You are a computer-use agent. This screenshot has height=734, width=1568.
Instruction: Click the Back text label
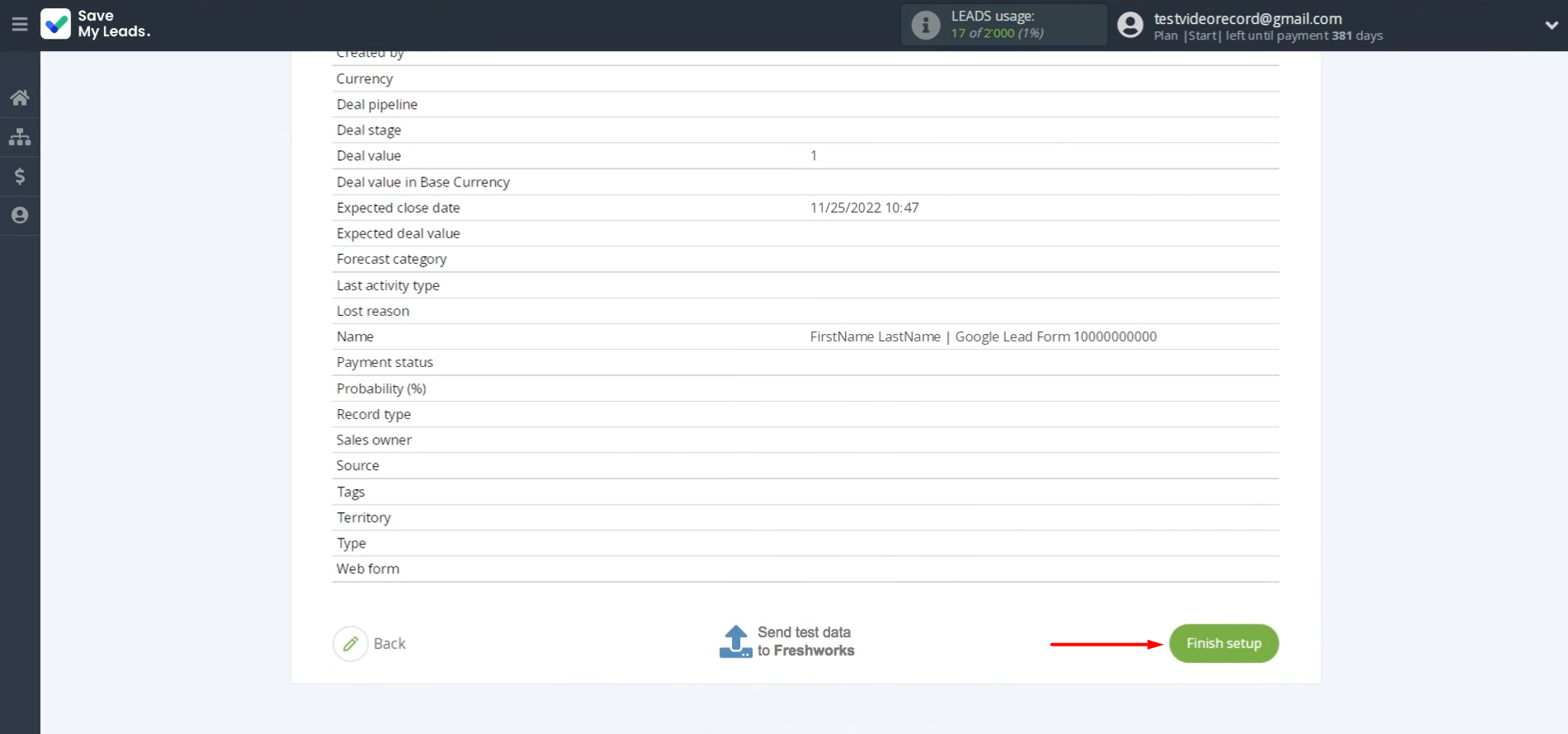click(390, 644)
